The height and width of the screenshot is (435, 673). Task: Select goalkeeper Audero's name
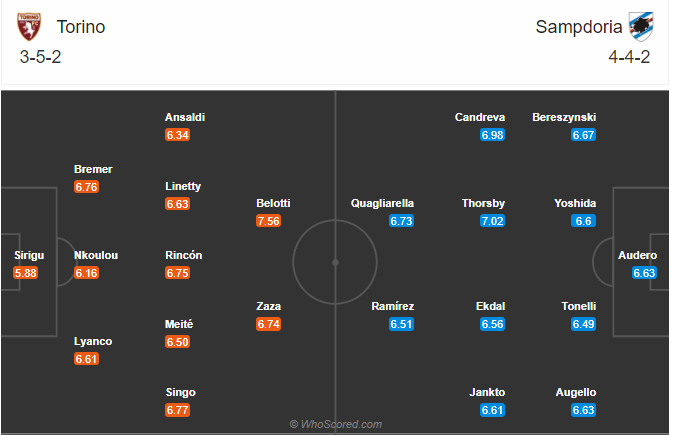point(638,255)
